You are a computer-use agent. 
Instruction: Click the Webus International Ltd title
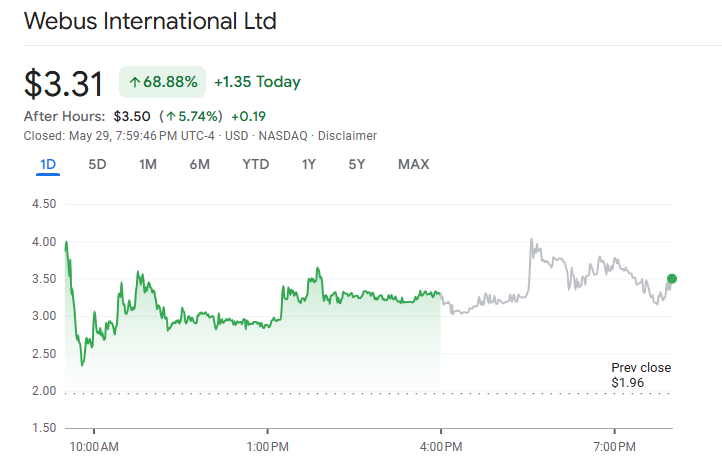pyautogui.click(x=150, y=21)
